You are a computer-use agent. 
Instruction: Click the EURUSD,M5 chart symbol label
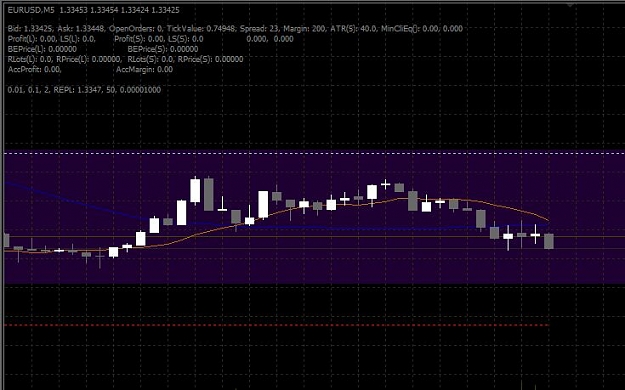[x=31, y=10]
